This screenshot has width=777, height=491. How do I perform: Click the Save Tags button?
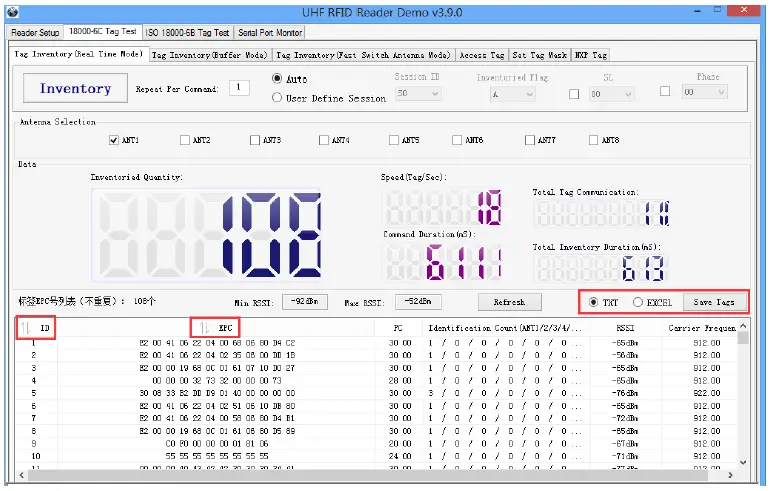714,302
